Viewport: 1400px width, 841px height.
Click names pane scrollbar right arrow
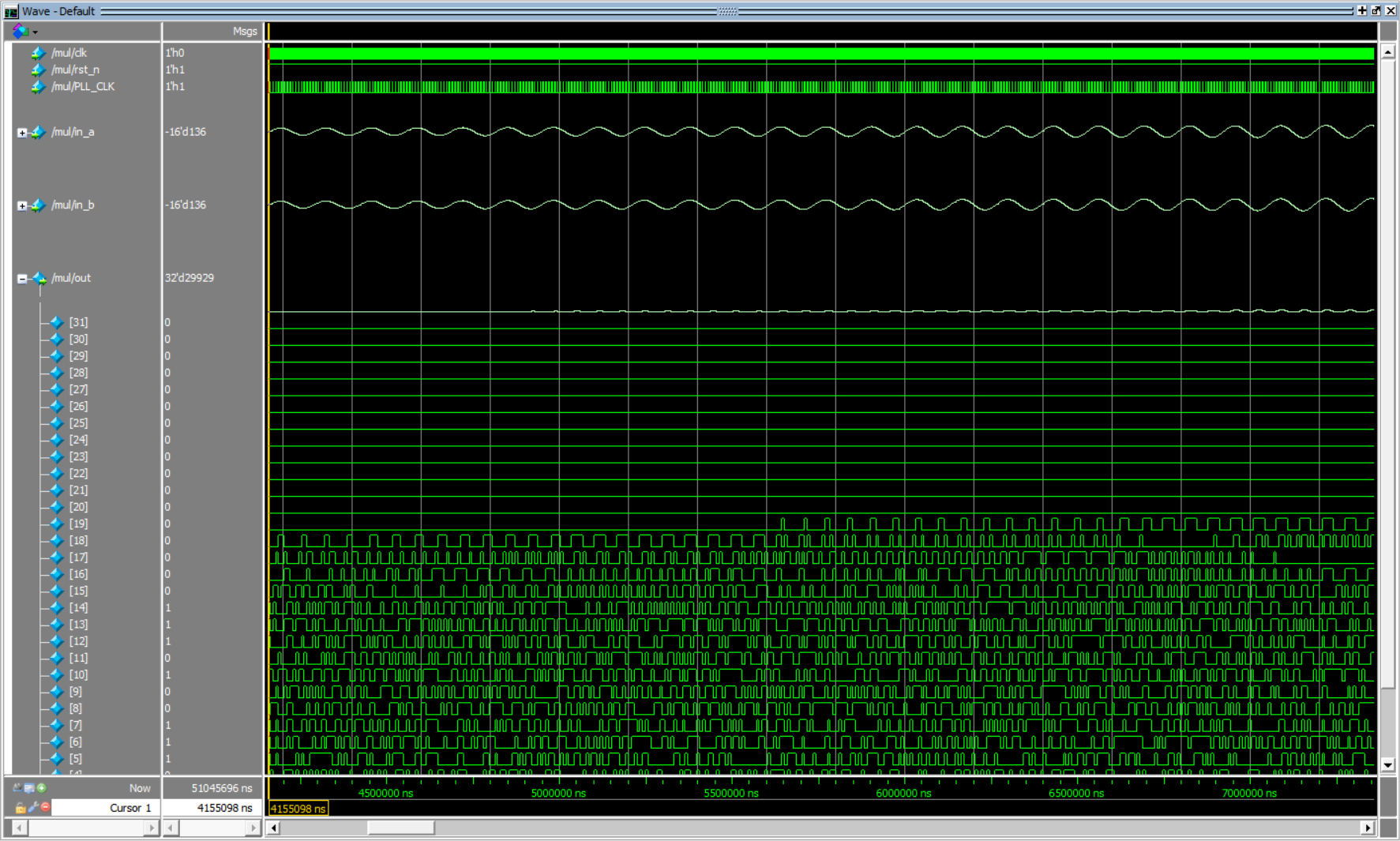[x=152, y=828]
